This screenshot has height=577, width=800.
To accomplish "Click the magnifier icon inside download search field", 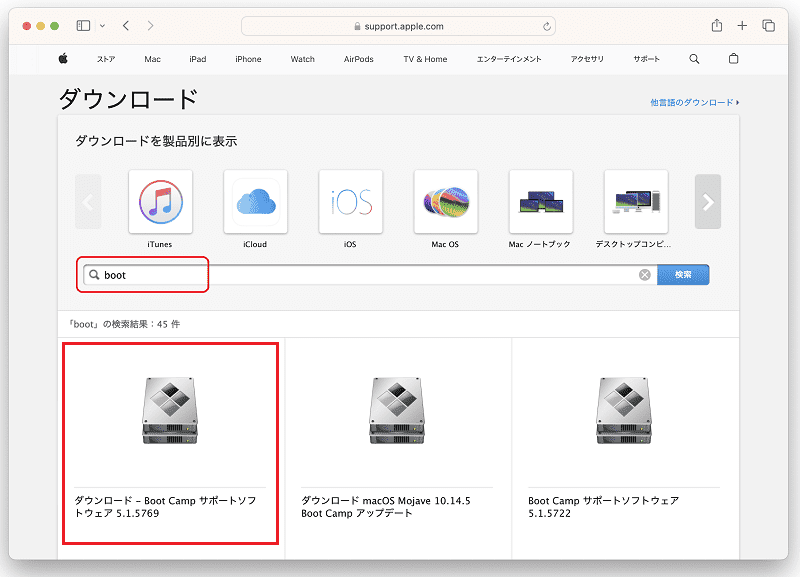I will point(94,275).
